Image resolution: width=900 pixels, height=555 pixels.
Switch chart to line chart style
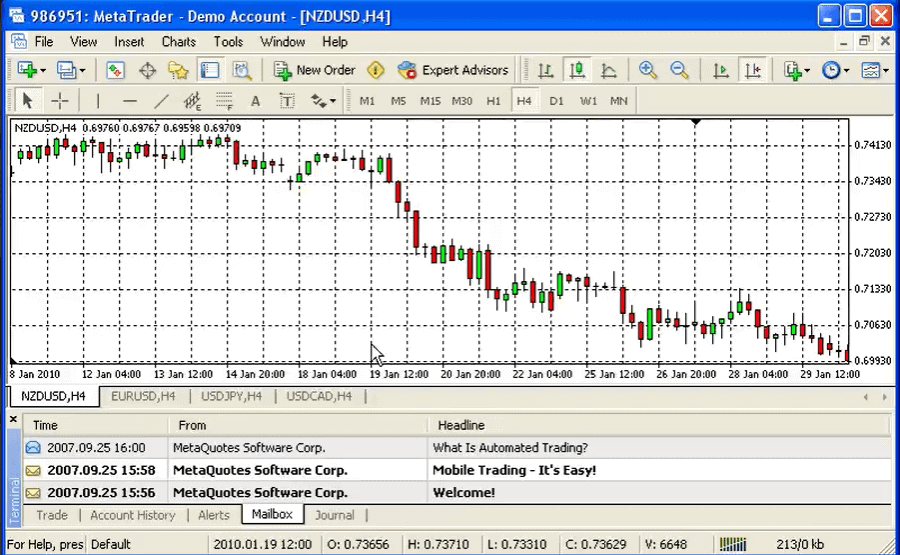pos(608,70)
